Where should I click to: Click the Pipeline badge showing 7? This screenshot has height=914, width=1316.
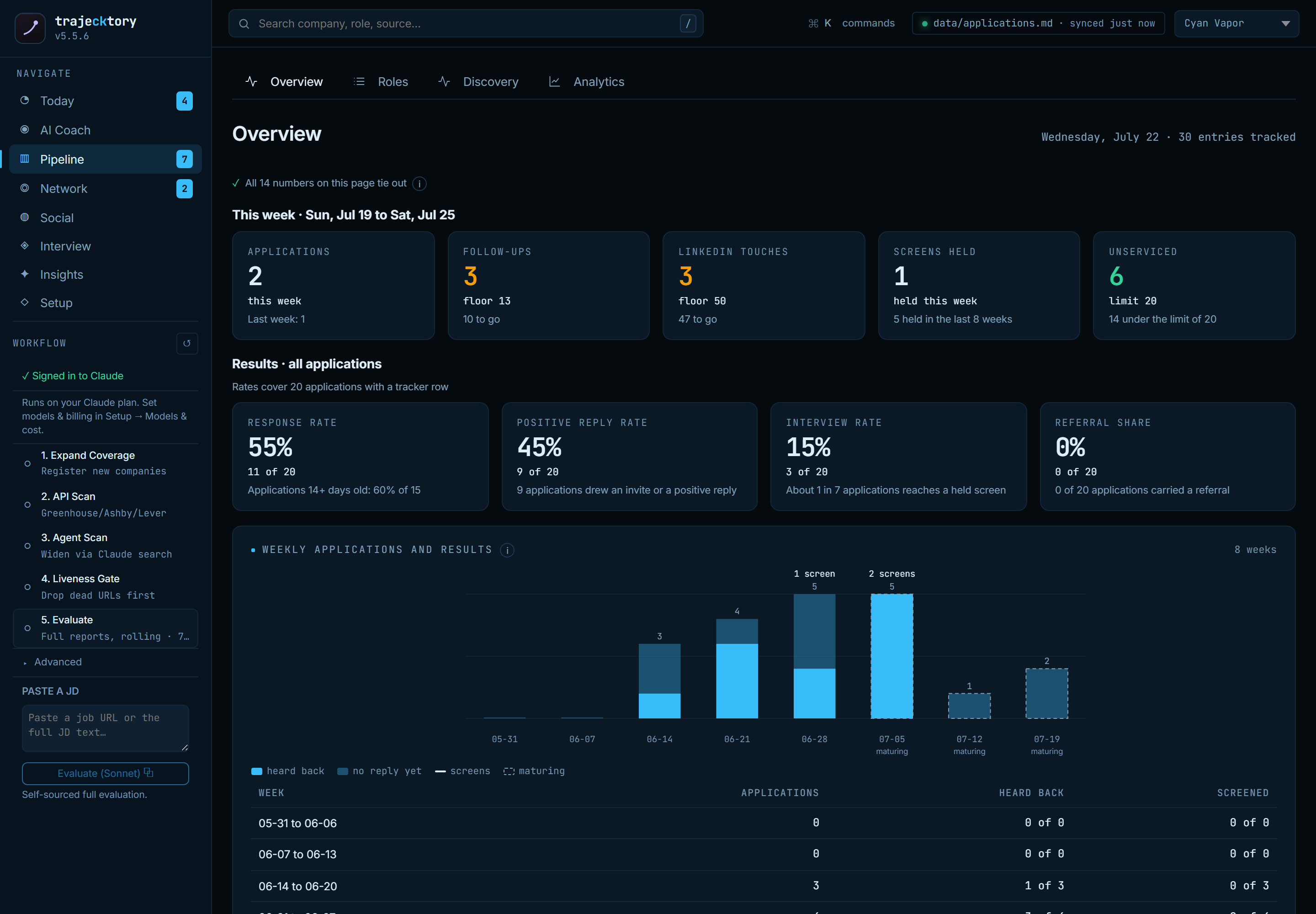(185, 159)
